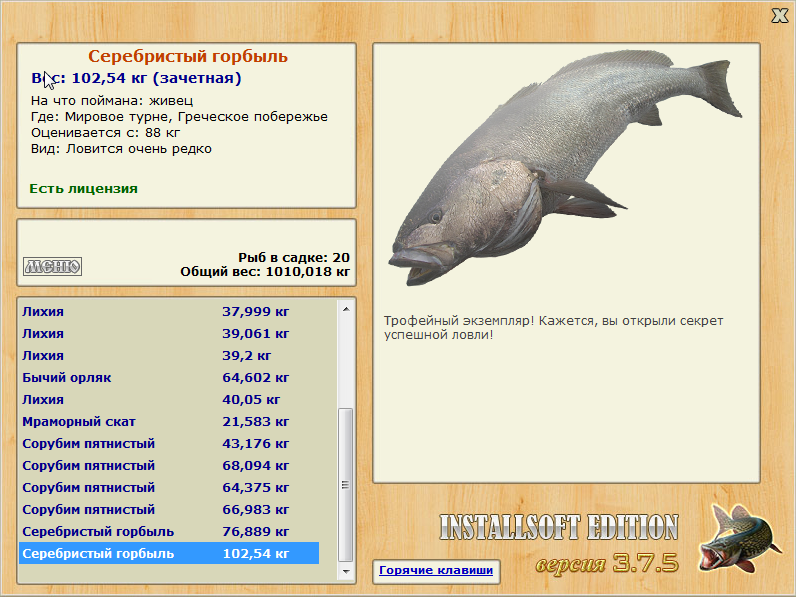Select Сорубим пятнистый 64,375 кг row

[x=169, y=487]
